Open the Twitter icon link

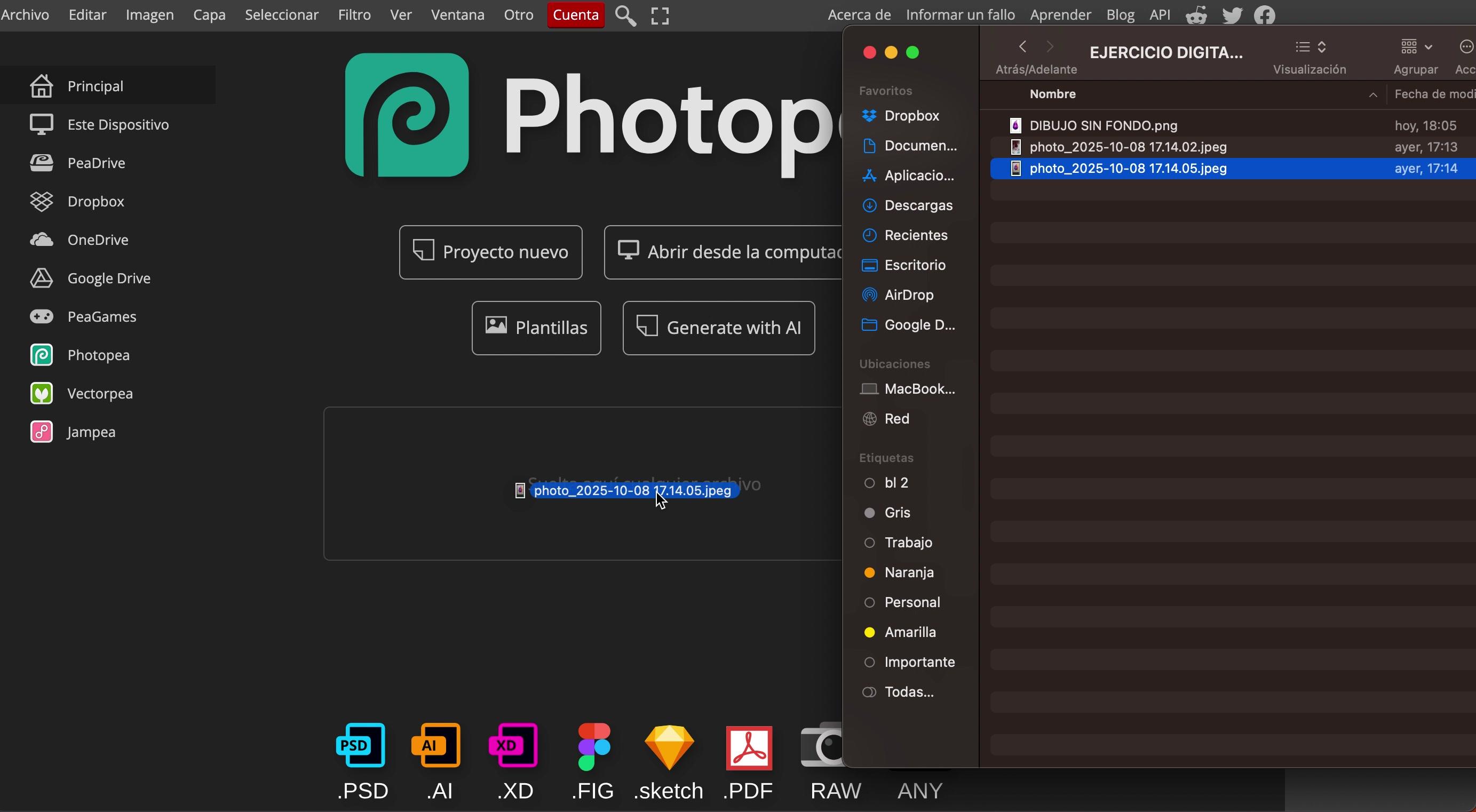tap(1232, 15)
